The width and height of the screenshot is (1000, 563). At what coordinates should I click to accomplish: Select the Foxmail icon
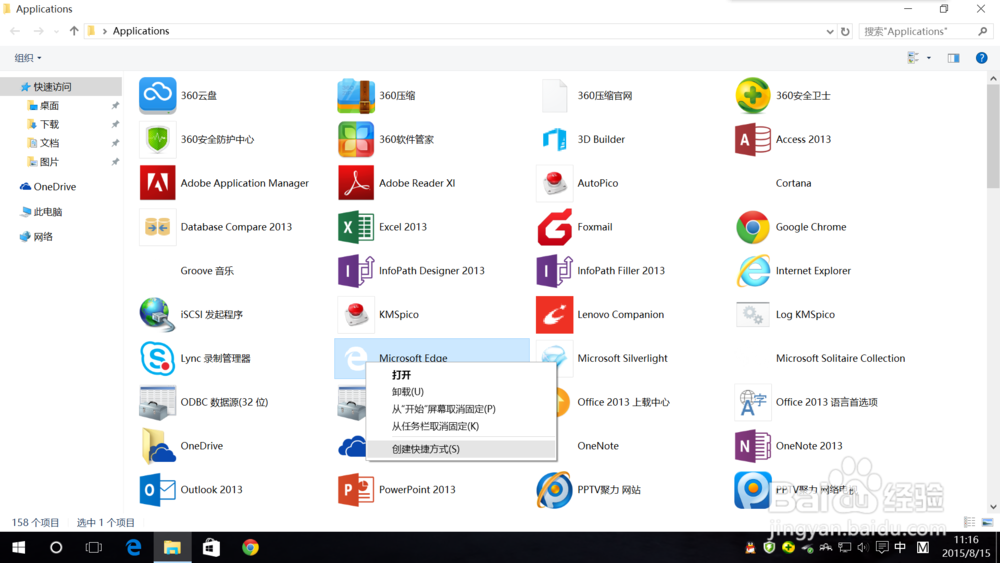[x=554, y=227]
